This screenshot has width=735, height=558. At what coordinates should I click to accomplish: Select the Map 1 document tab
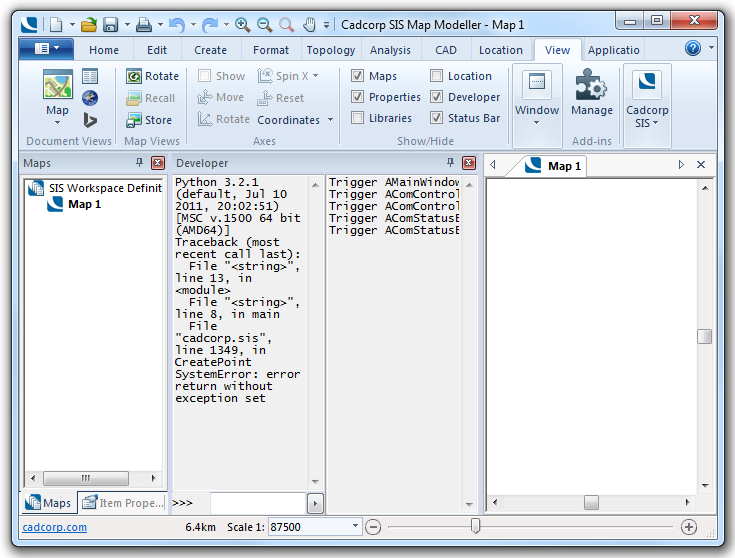553,166
